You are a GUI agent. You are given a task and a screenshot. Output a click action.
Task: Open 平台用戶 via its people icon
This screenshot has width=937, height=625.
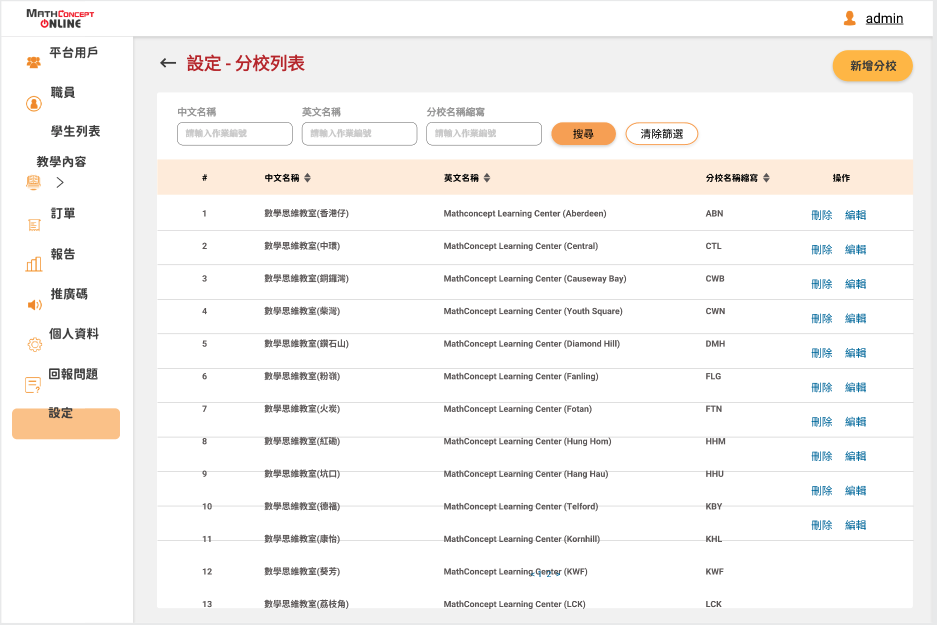point(33,62)
